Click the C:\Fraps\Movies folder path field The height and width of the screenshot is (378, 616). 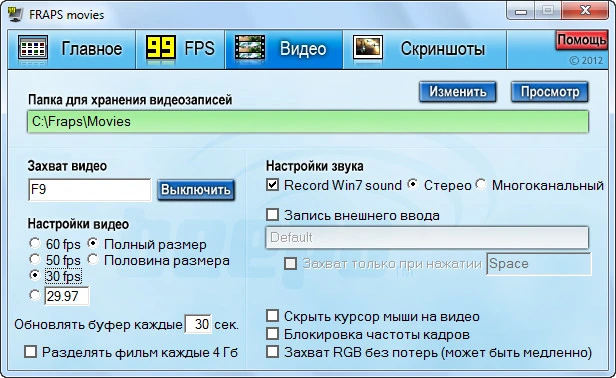pyautogui.click(x=308, y=122)
